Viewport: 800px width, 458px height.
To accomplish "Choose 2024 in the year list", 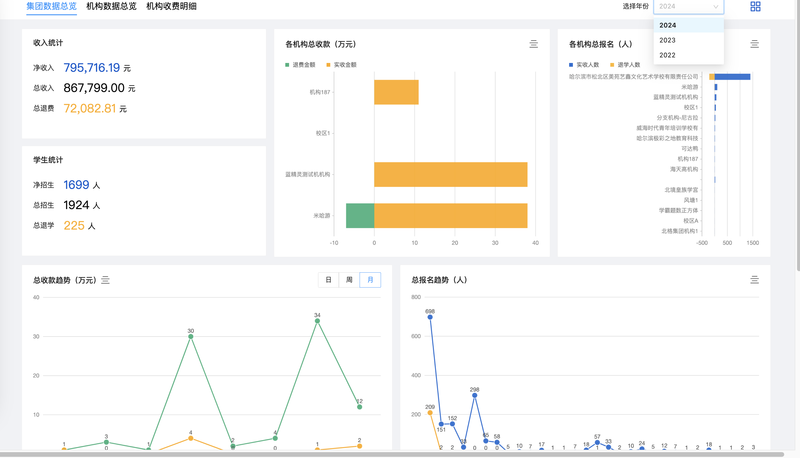I will (x=688, y=25).
